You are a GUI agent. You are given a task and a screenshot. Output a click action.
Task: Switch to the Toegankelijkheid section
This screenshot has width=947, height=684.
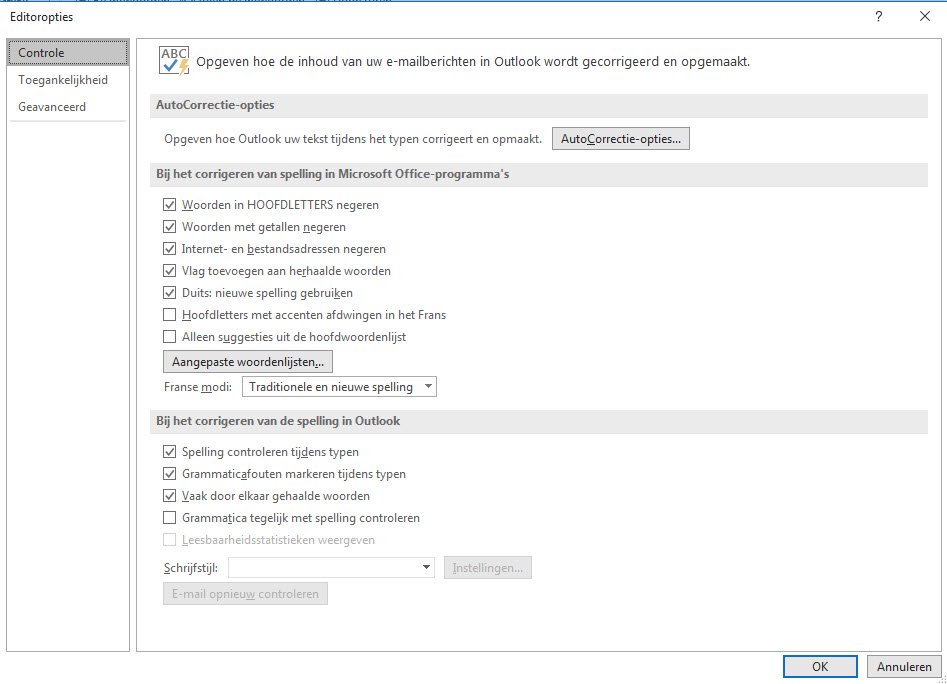point(63,80)
